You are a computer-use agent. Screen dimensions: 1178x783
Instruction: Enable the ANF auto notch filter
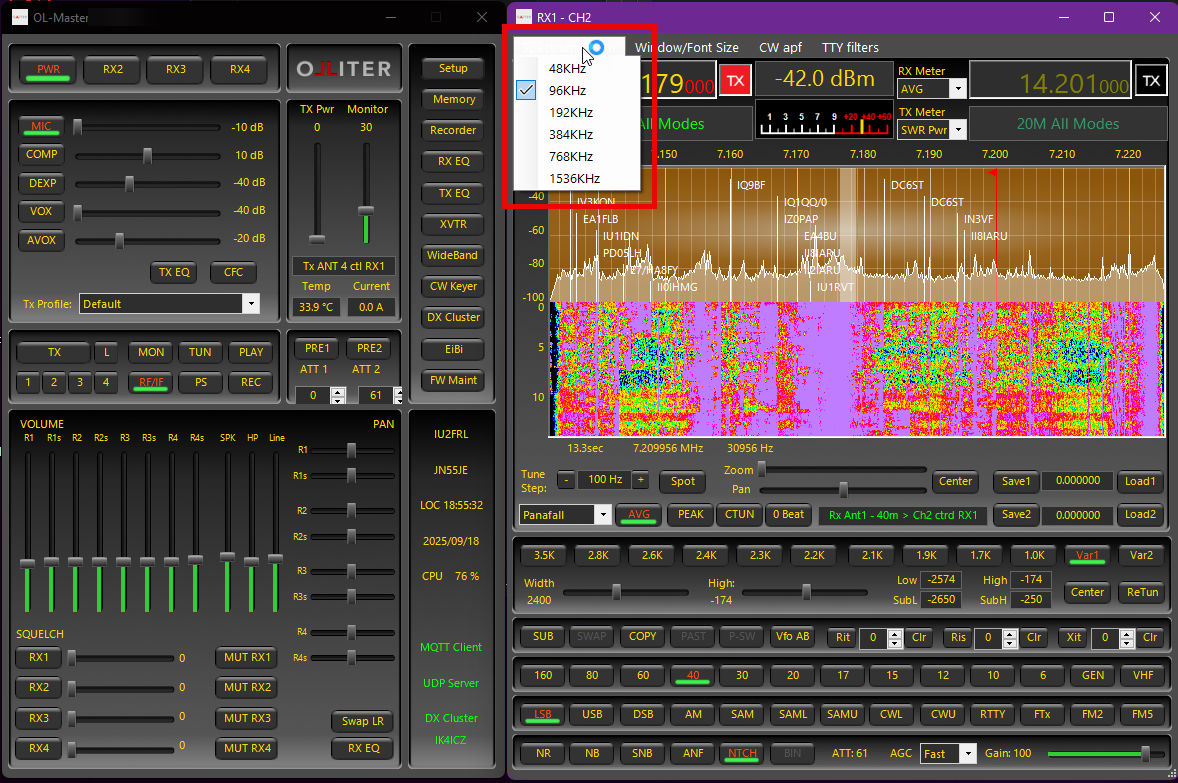coord(692,753)
